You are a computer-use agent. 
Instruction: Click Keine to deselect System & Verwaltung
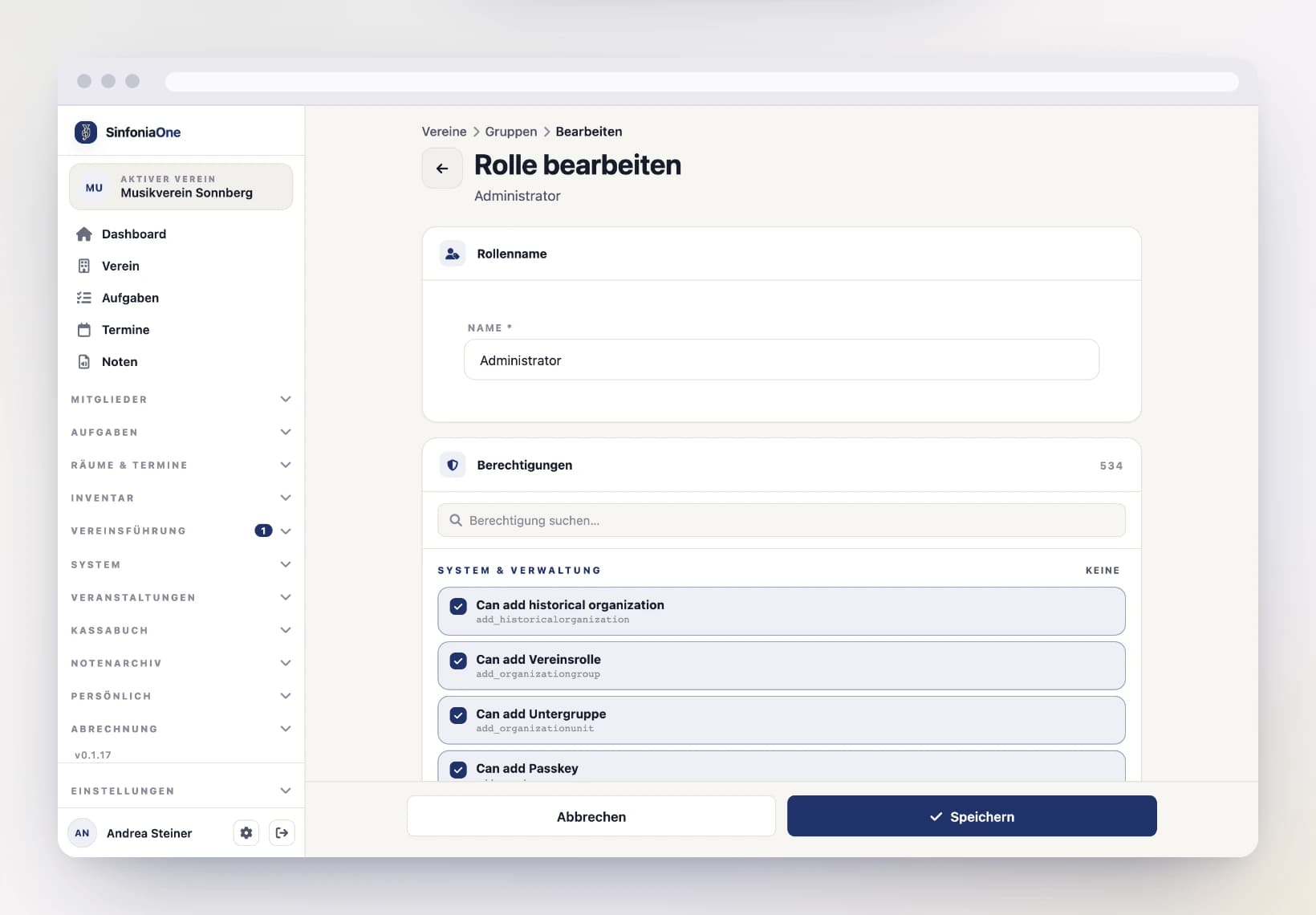(x=1103, y=571)
